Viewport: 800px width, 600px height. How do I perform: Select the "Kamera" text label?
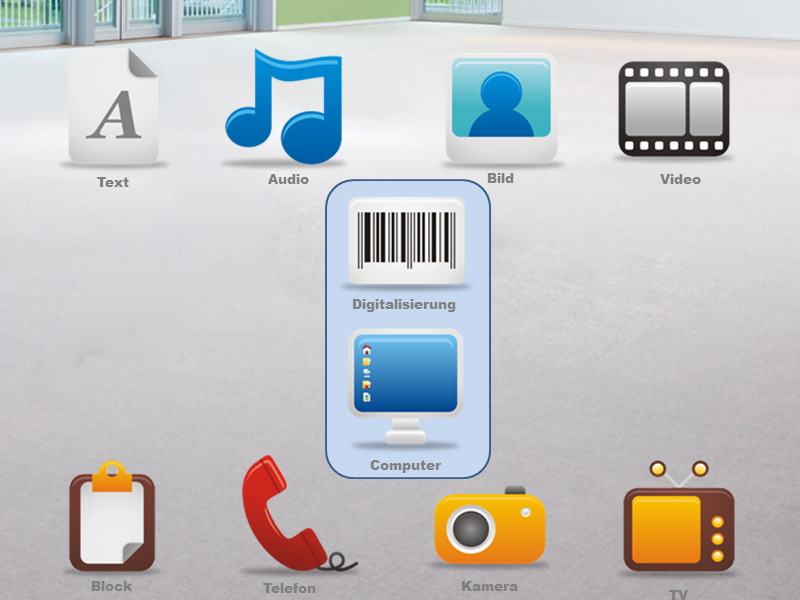click(x=489, y=586)
